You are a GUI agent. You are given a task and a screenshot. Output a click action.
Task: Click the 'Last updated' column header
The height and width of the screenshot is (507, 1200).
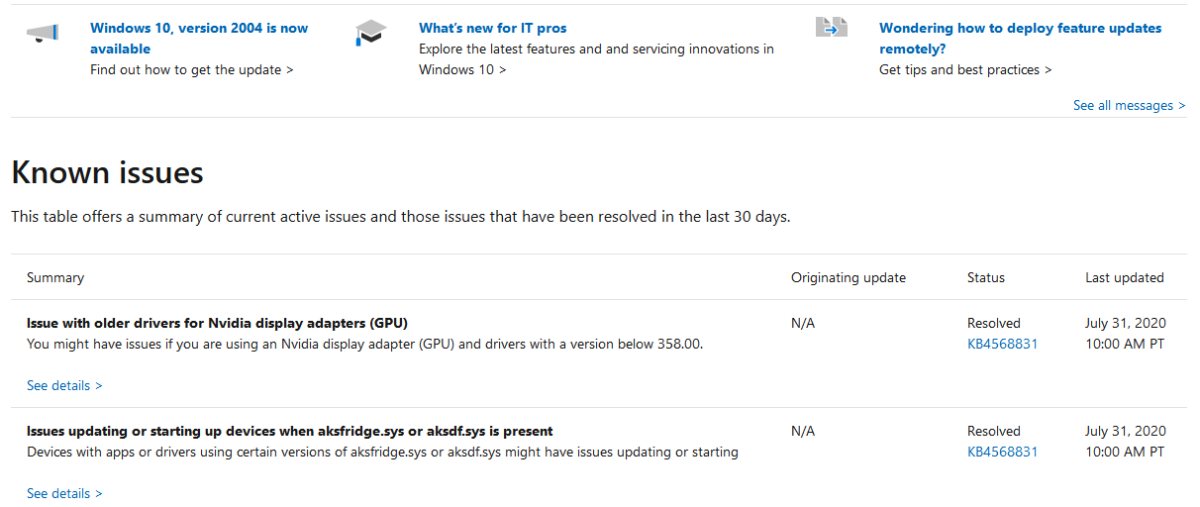coord(1124,277)
